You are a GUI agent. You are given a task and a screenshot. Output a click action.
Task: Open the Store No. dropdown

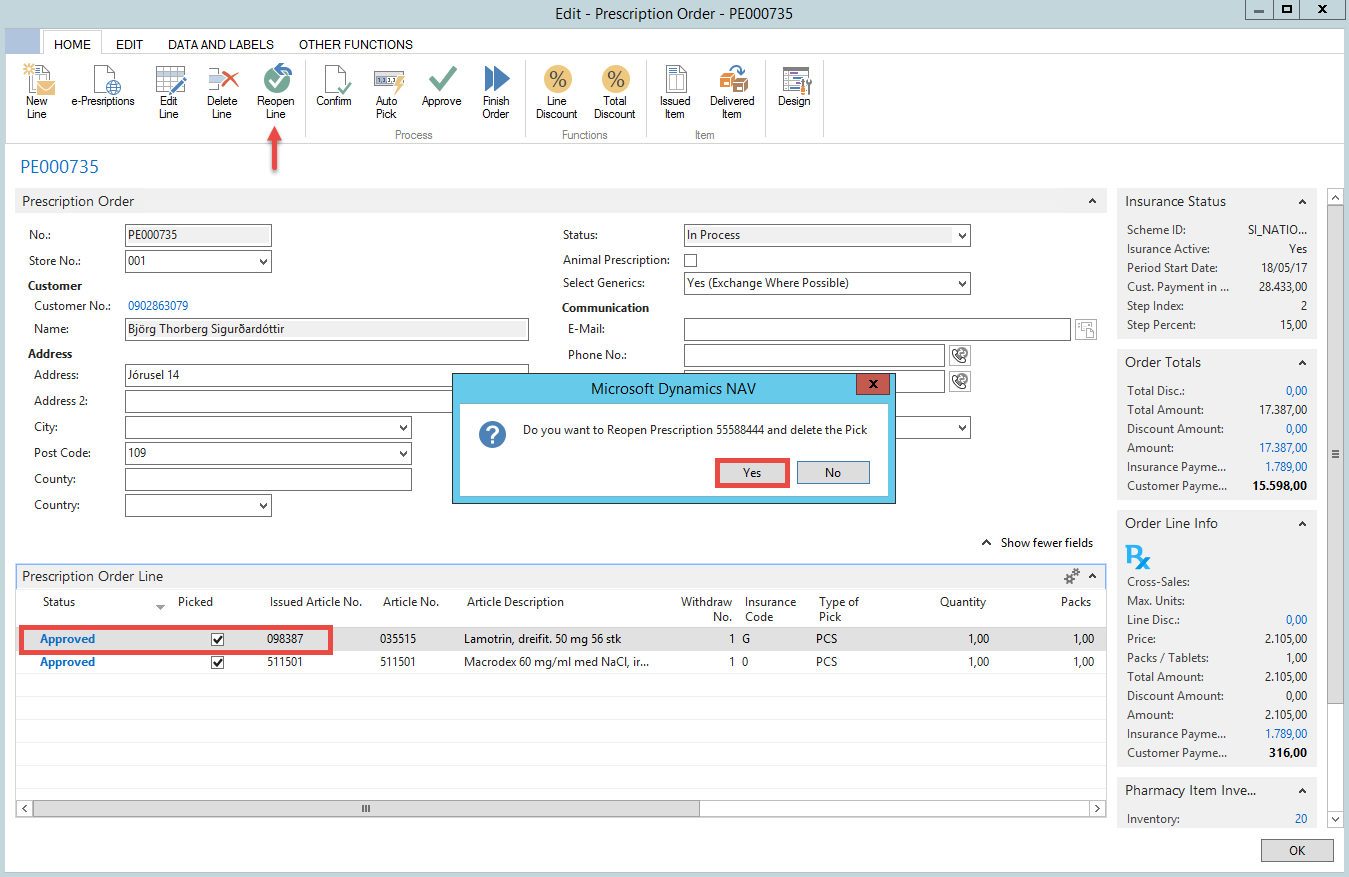point(263,262)
